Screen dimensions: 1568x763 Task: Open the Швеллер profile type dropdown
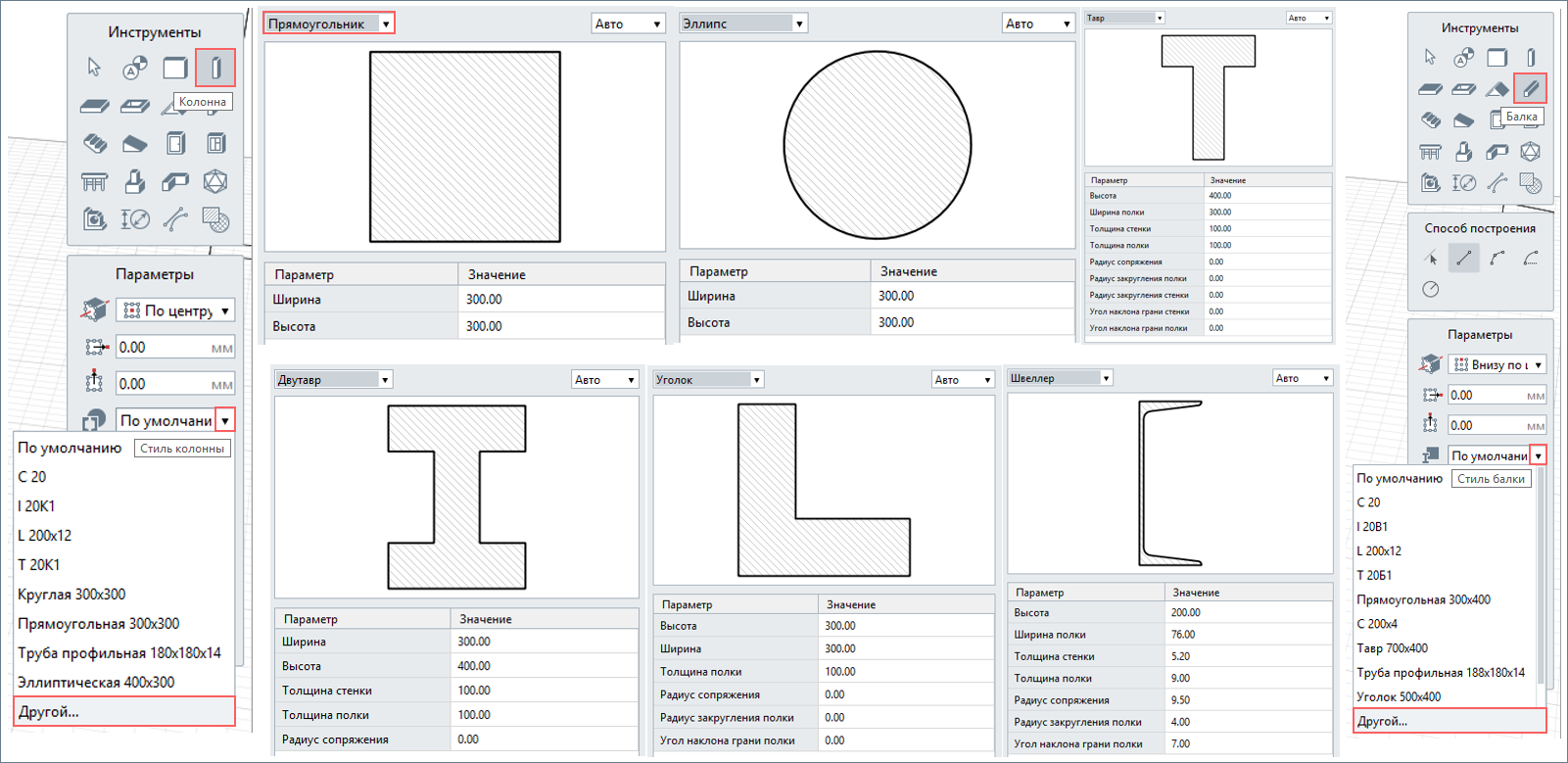click(1061, 378)
